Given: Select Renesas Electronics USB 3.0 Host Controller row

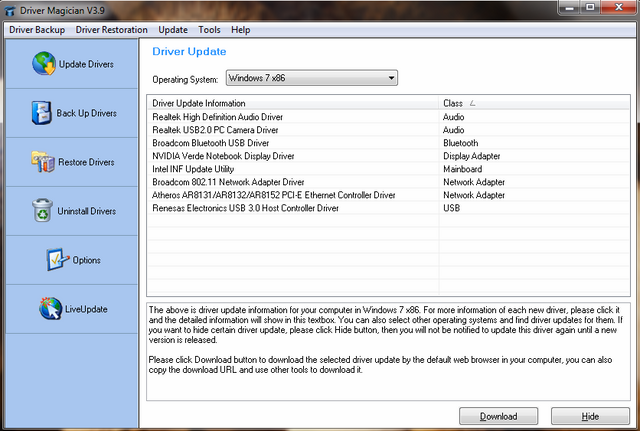Looking at the screenshot, I should (x=388, y=208).
